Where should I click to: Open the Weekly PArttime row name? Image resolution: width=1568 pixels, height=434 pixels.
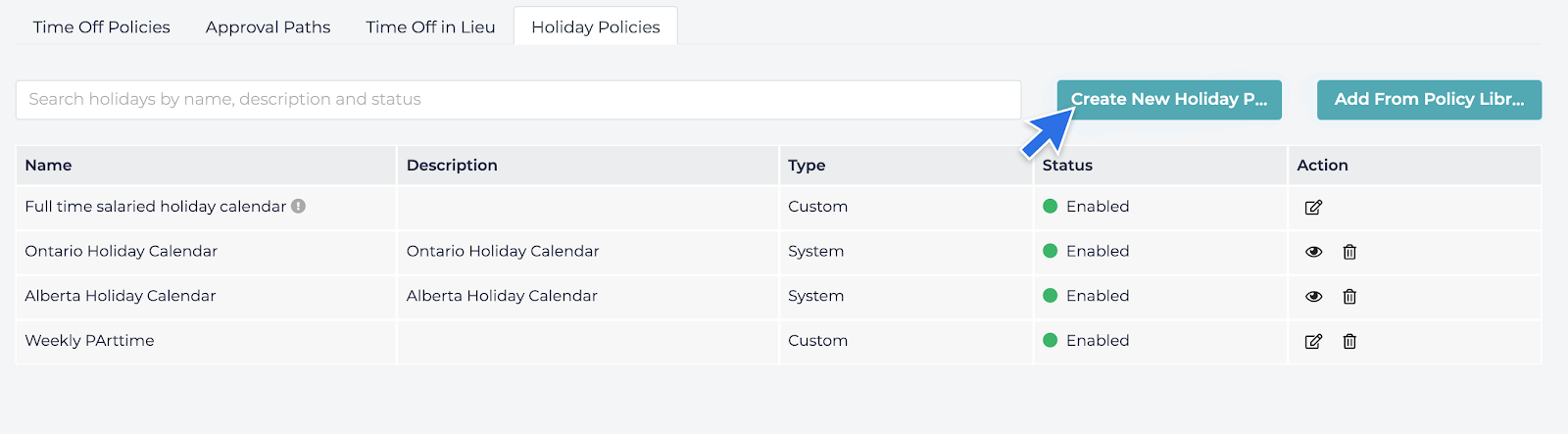click(x=90, y=341)
